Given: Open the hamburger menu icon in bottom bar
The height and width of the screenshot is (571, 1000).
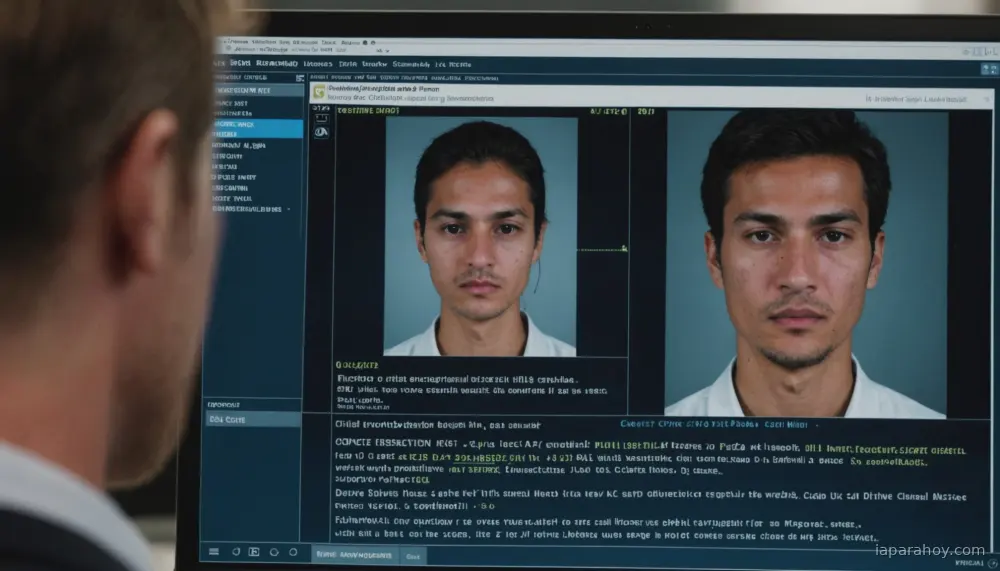Looking at the screenshot, I should pos(214,551).
